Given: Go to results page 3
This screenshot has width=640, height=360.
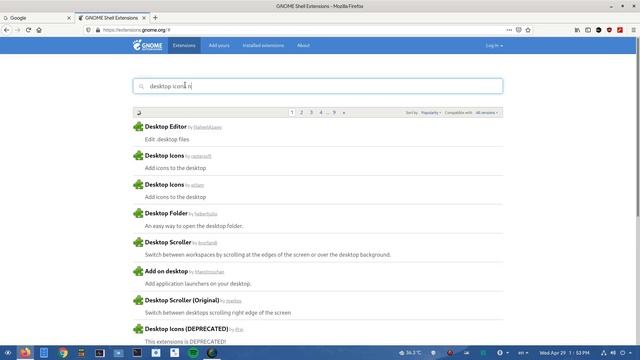Looking at the screenshot, I should pyautogui.click(x=311, y=113).
